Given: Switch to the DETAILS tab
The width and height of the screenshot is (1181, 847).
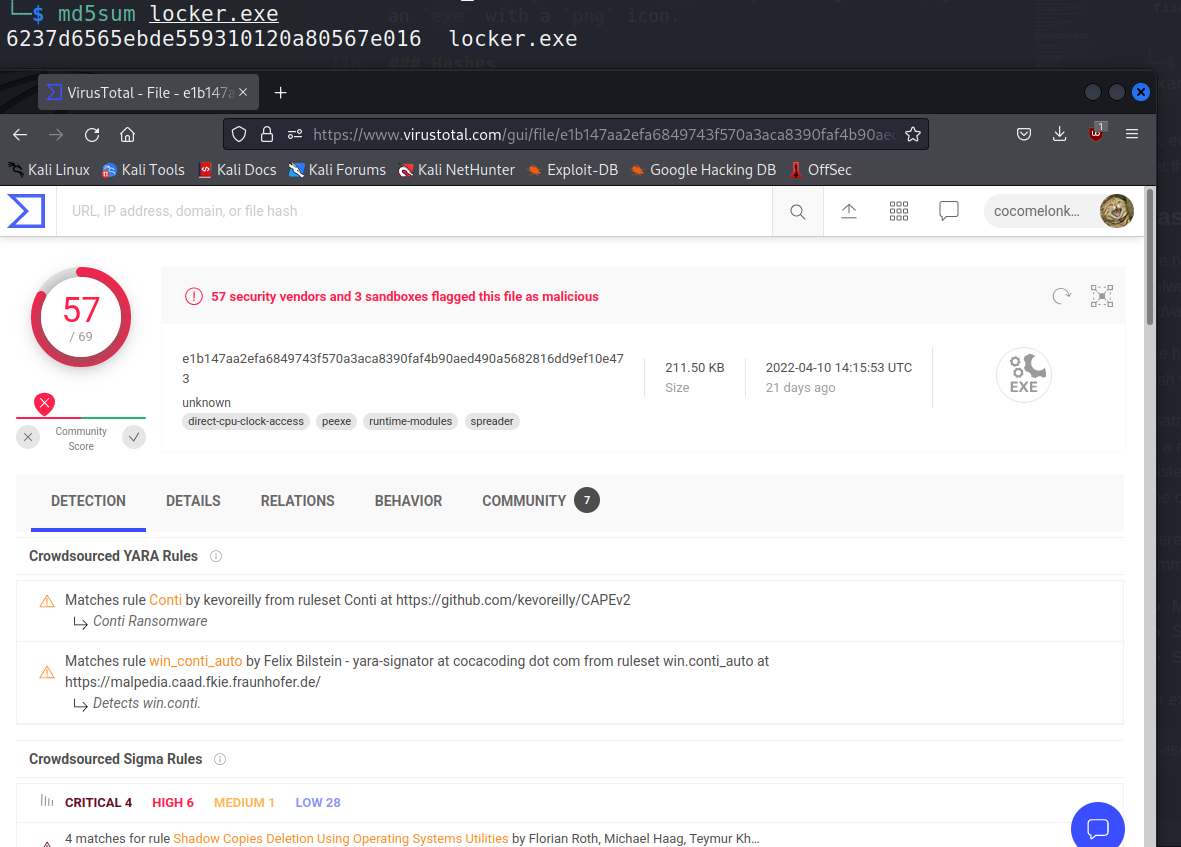Looking at the screenshot, I should click(x=193, y=501).
